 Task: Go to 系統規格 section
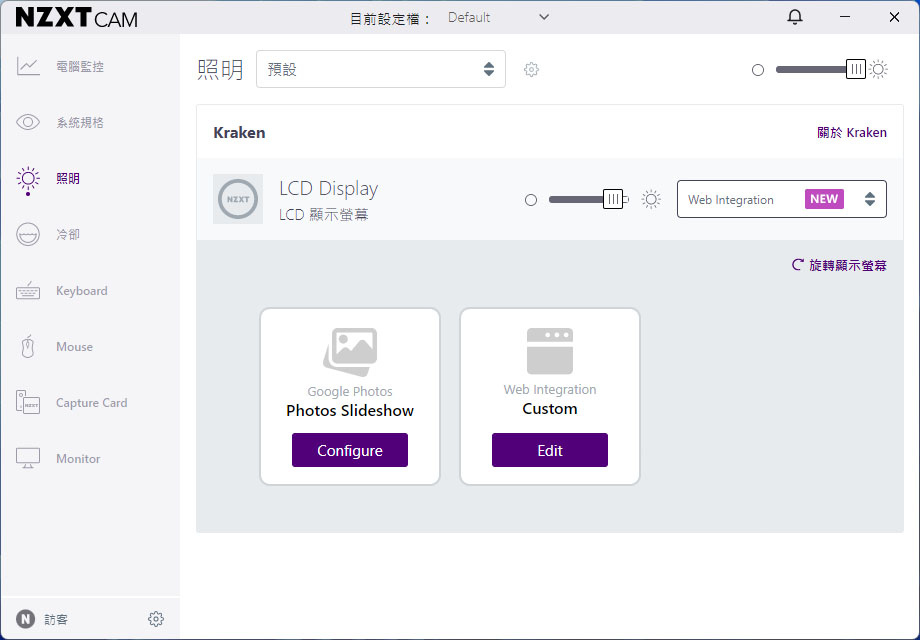(80, 122)
